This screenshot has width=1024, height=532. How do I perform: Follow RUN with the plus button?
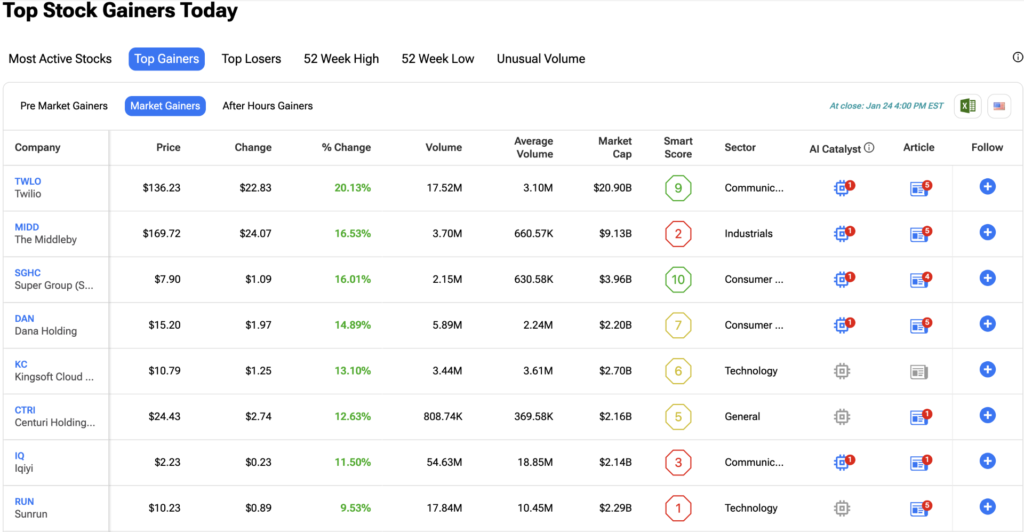(x=987, y=507)
